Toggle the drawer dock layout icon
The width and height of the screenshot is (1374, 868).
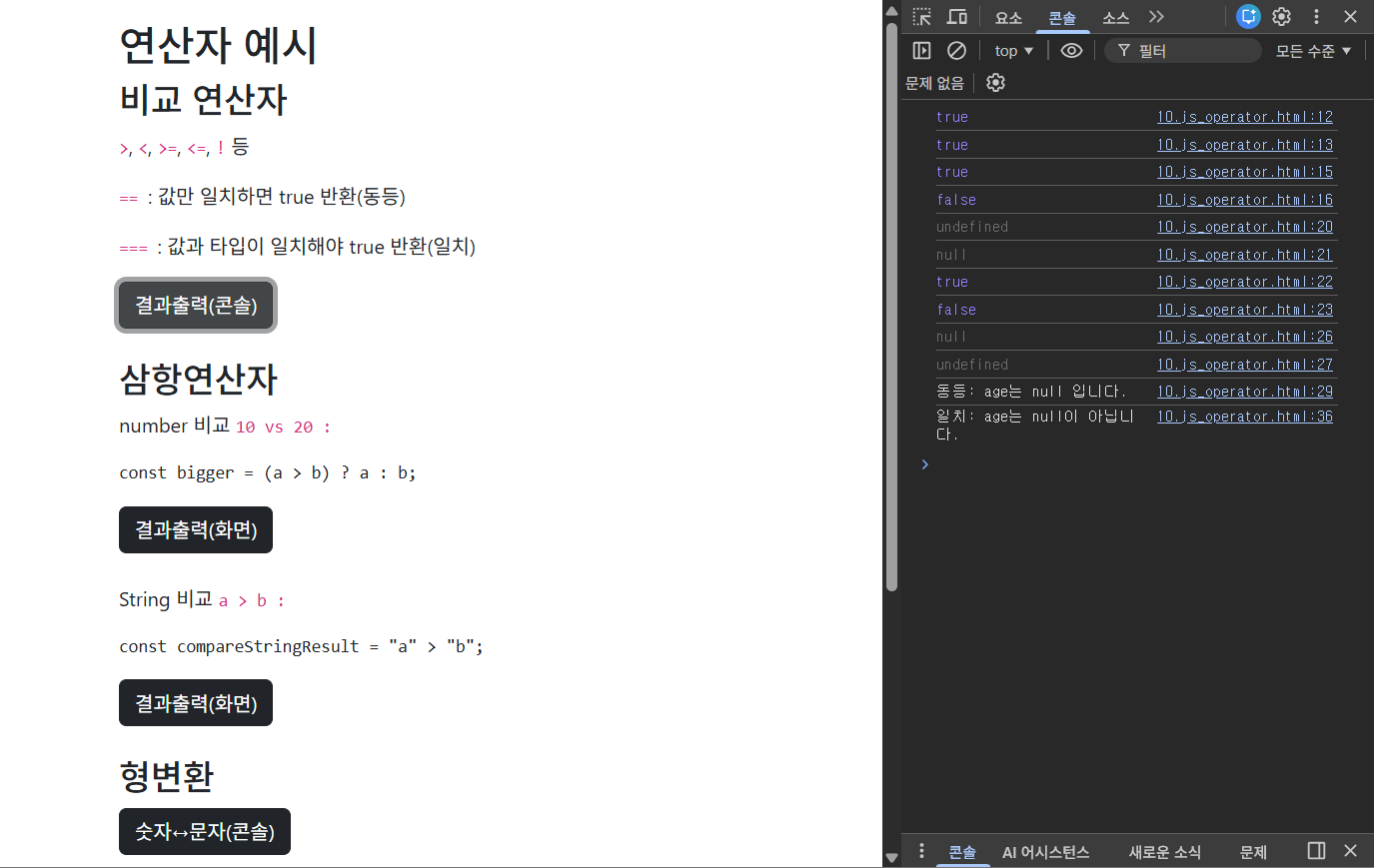click(1317, 851)
